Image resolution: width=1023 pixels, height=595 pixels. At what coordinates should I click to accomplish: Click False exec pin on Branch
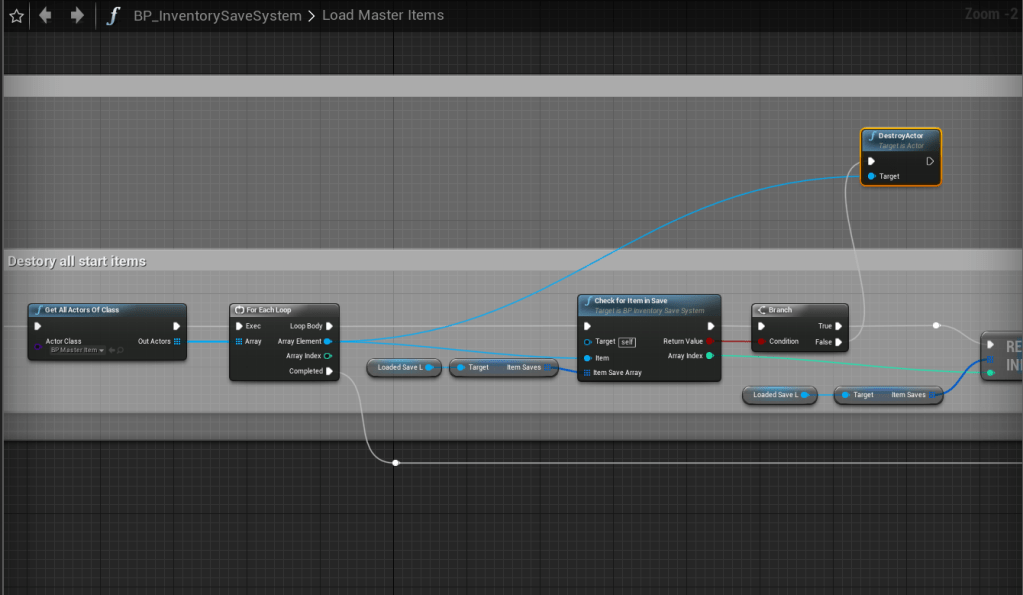(839, 342)
